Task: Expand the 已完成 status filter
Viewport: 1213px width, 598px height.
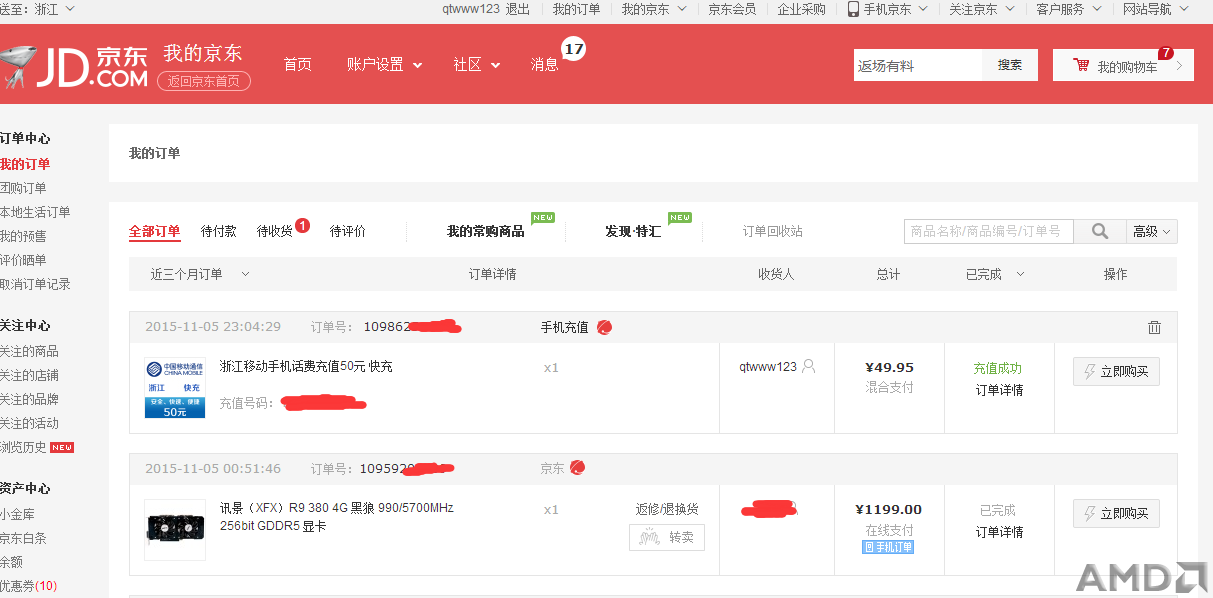Action: pos(995,274)
